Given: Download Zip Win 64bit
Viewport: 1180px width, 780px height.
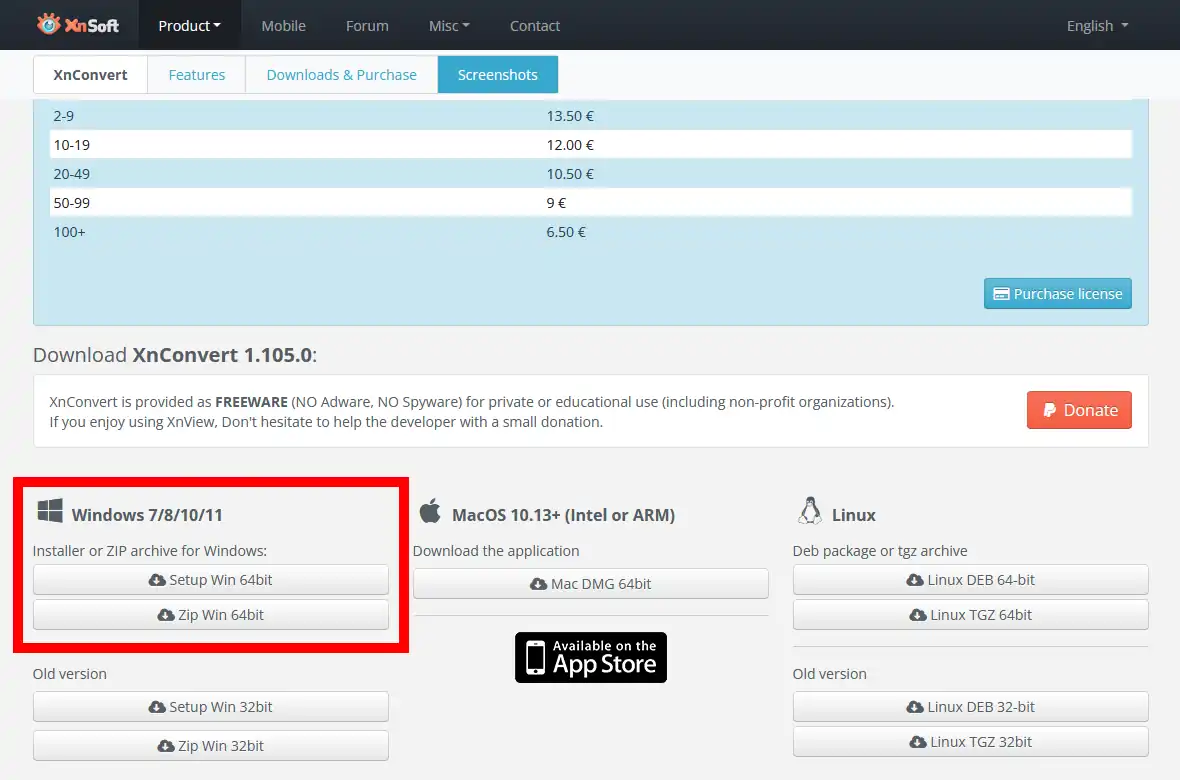Looking at the screenshot, I should click(x=211, y=614).
